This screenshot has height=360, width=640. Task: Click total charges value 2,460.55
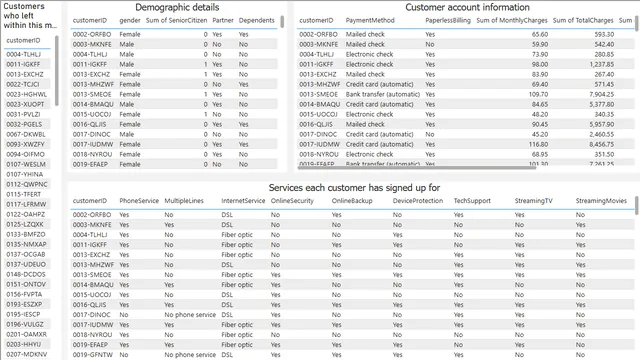(602, 134)
